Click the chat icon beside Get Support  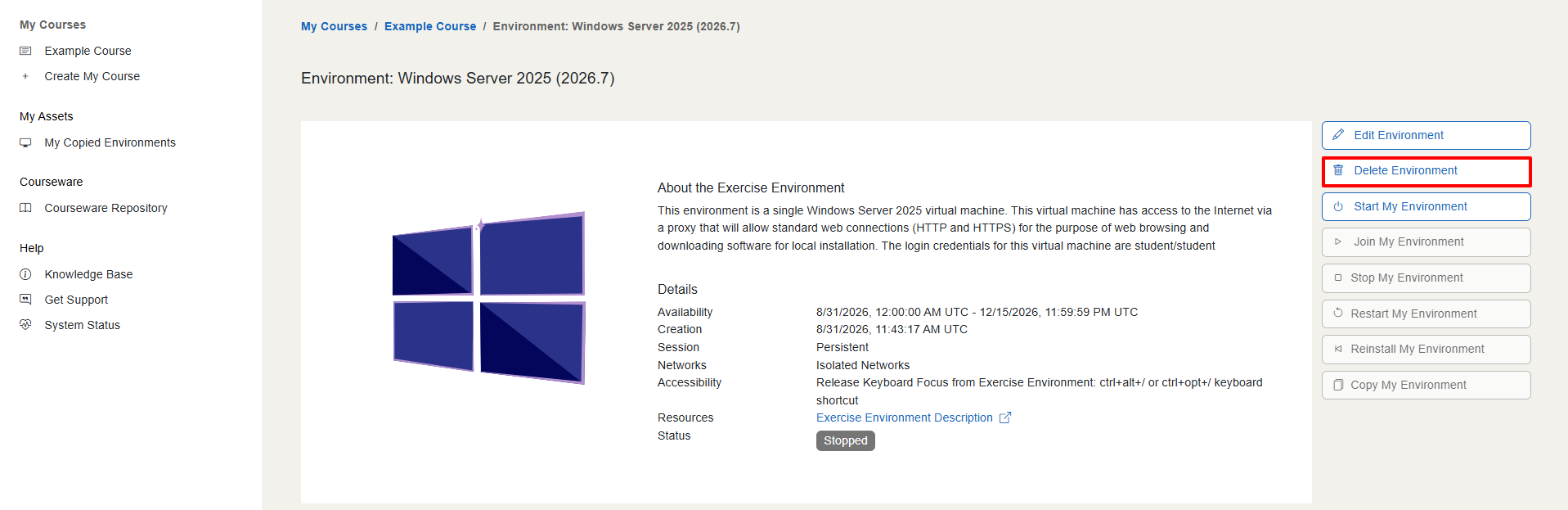(25, 300)
